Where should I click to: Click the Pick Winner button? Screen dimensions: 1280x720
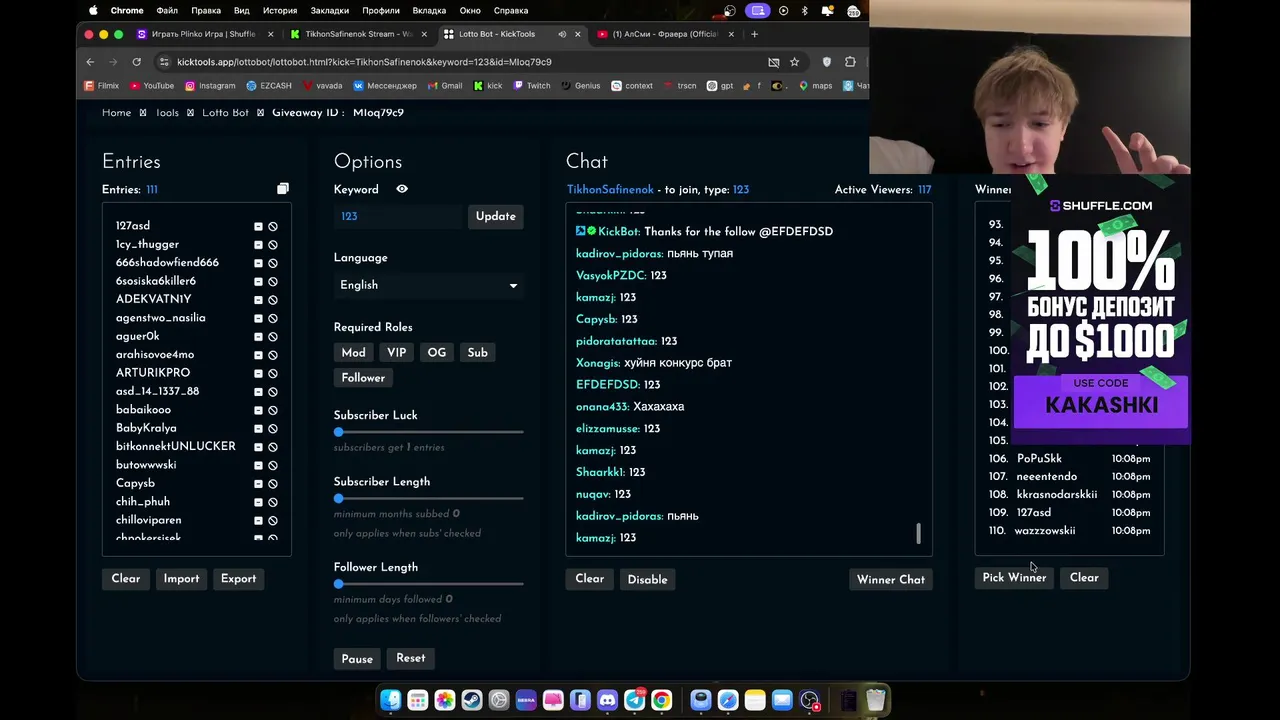[1014, 578]
